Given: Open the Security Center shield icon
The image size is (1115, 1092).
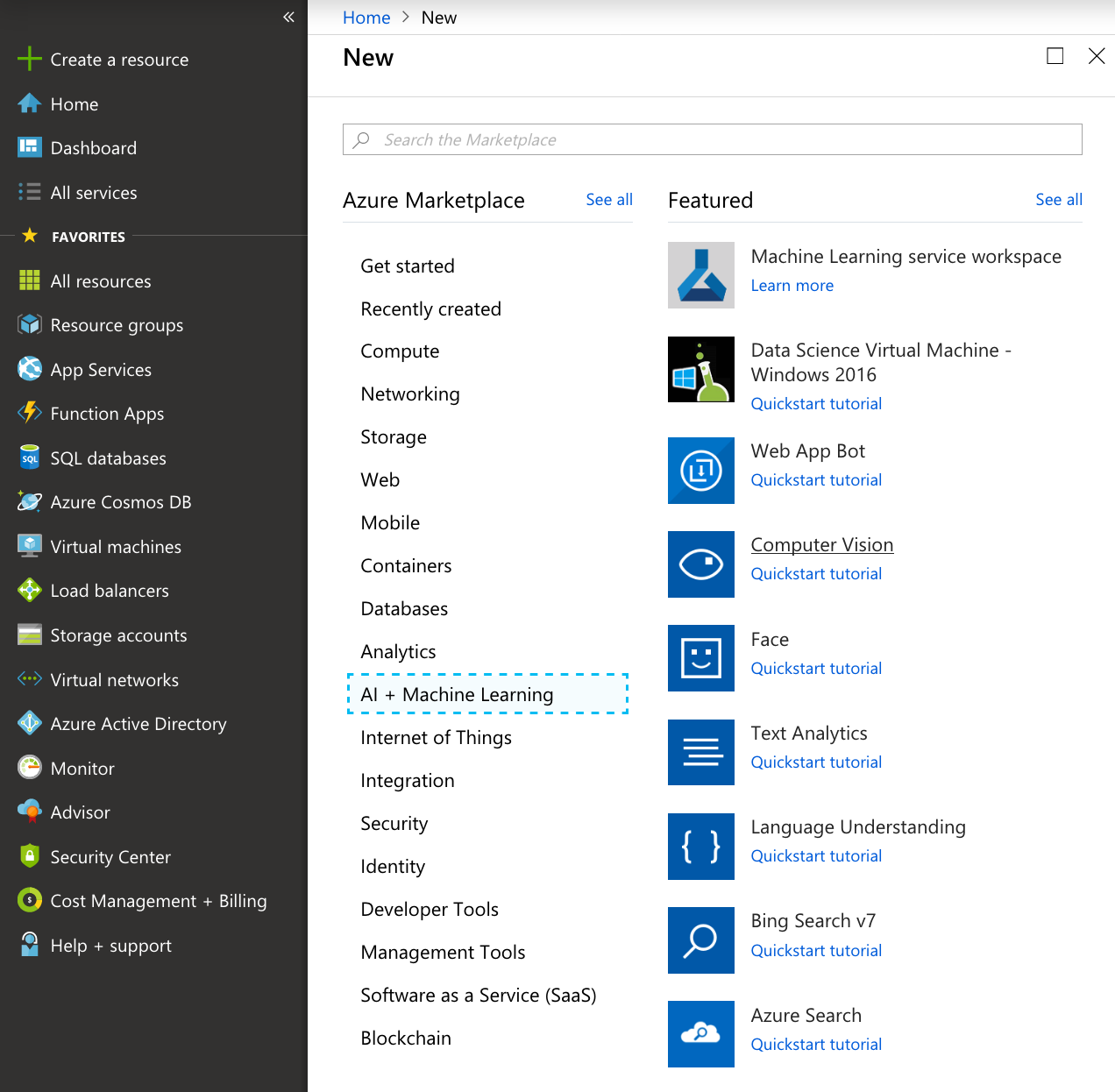Looking at the screenshot, I should pos(30,856).
